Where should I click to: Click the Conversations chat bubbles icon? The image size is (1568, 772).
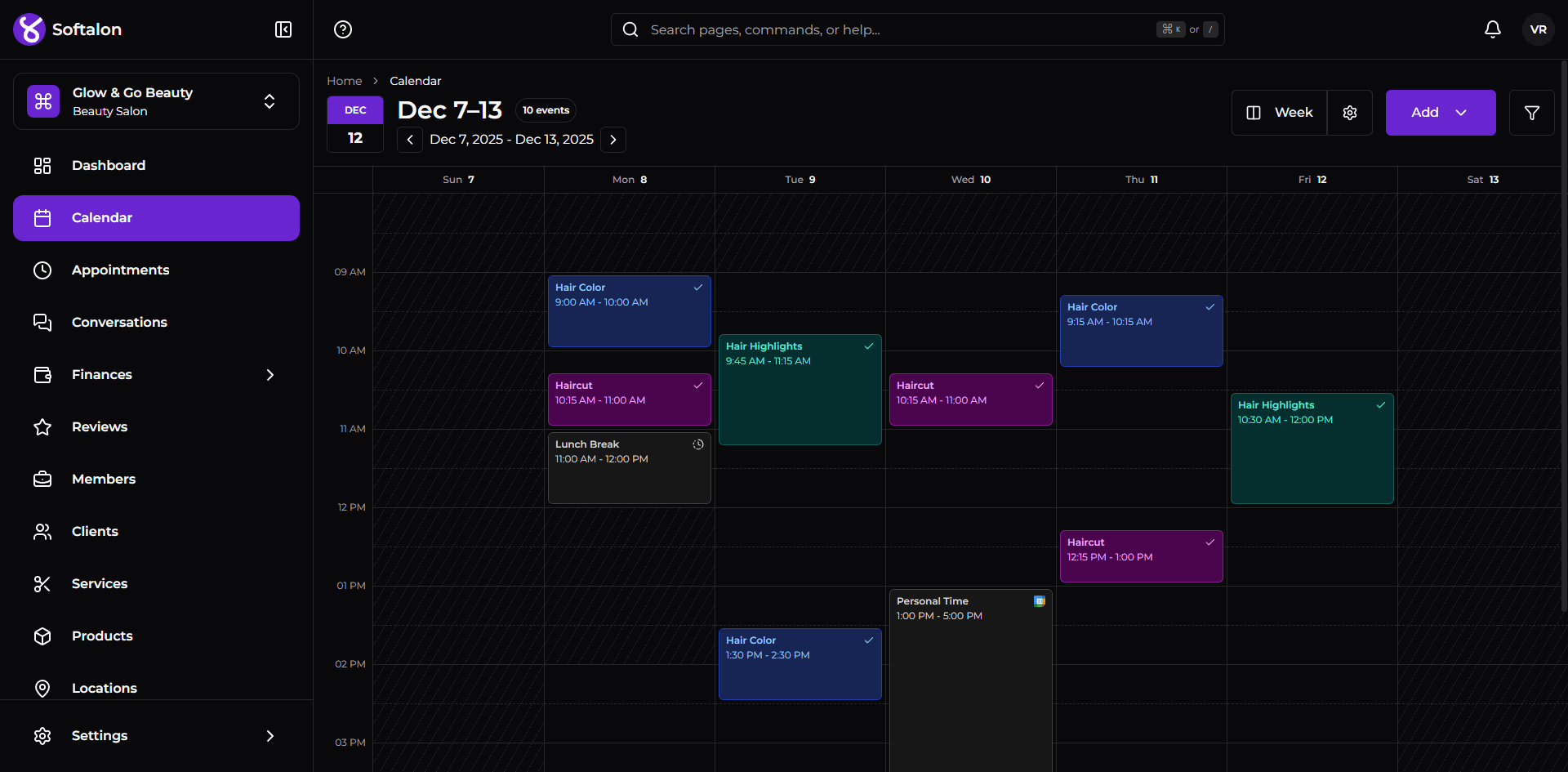click(42, 323)
